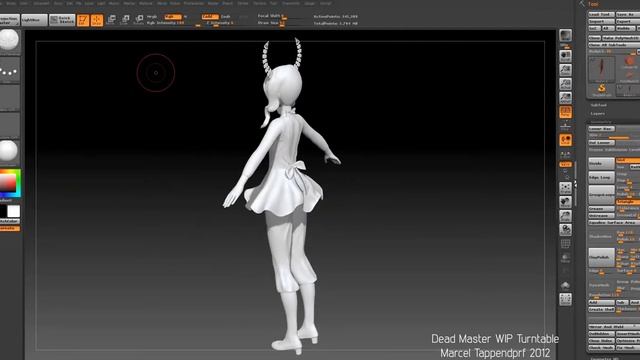640x360 pixels.
Task: Toggle PolyF polyframe display
Action: click(x=565, y=244)
